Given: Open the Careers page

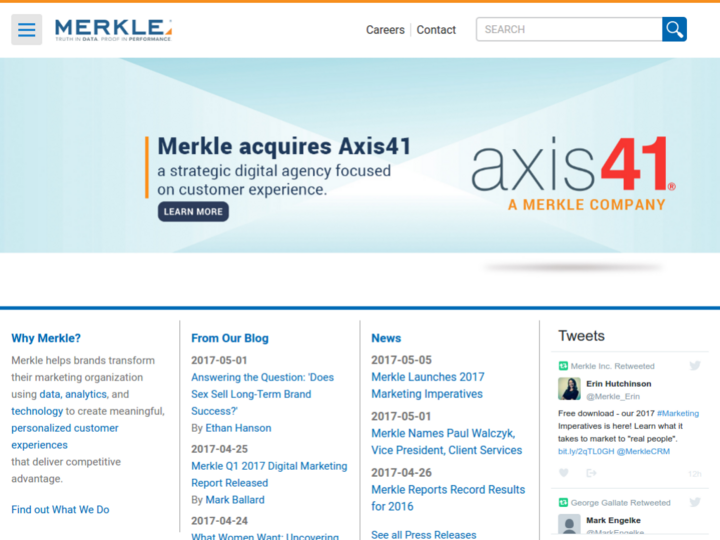Looking at the screenshot, I should pyautogui.click(x=385, y=30).
